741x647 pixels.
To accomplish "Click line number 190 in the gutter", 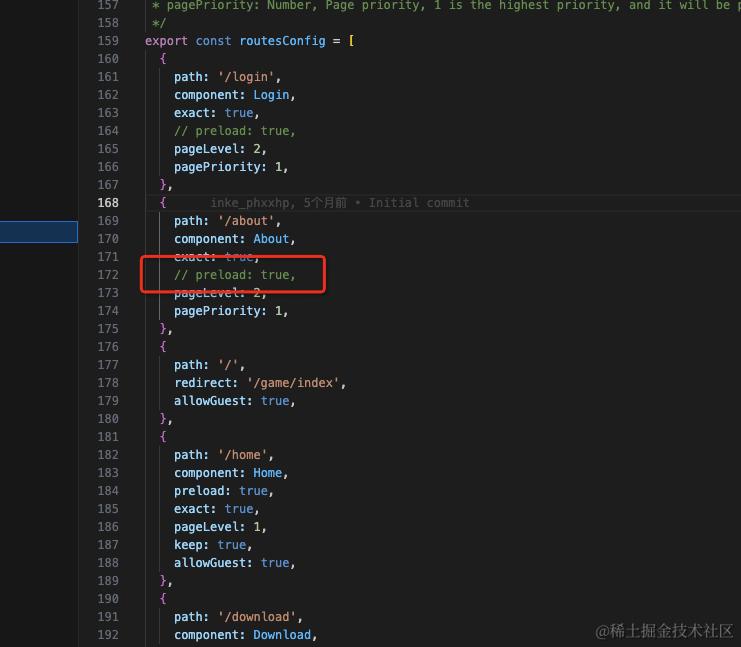I will click(108, 599).
